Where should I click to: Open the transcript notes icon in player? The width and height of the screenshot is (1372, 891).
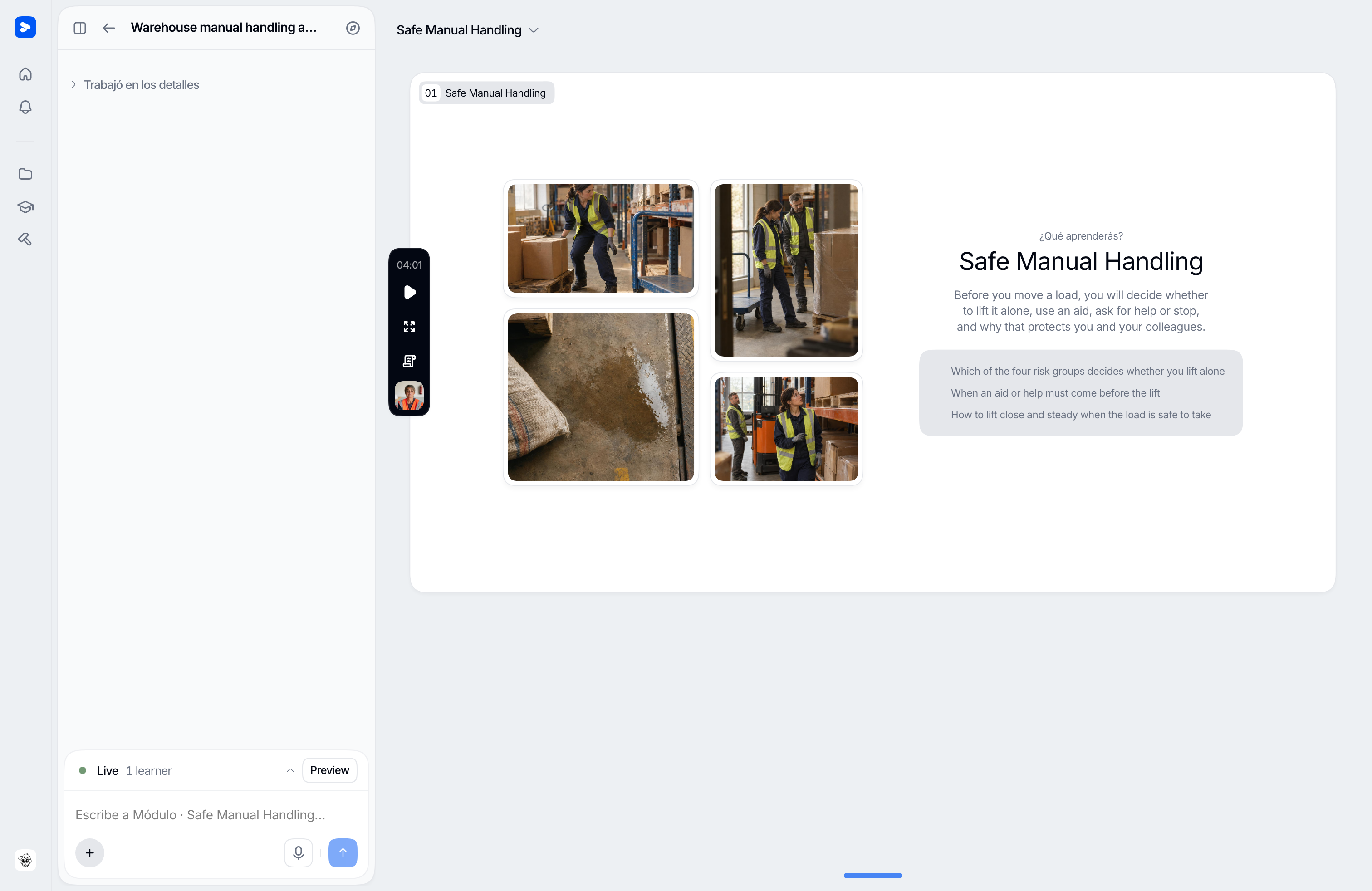coord(409,361)
